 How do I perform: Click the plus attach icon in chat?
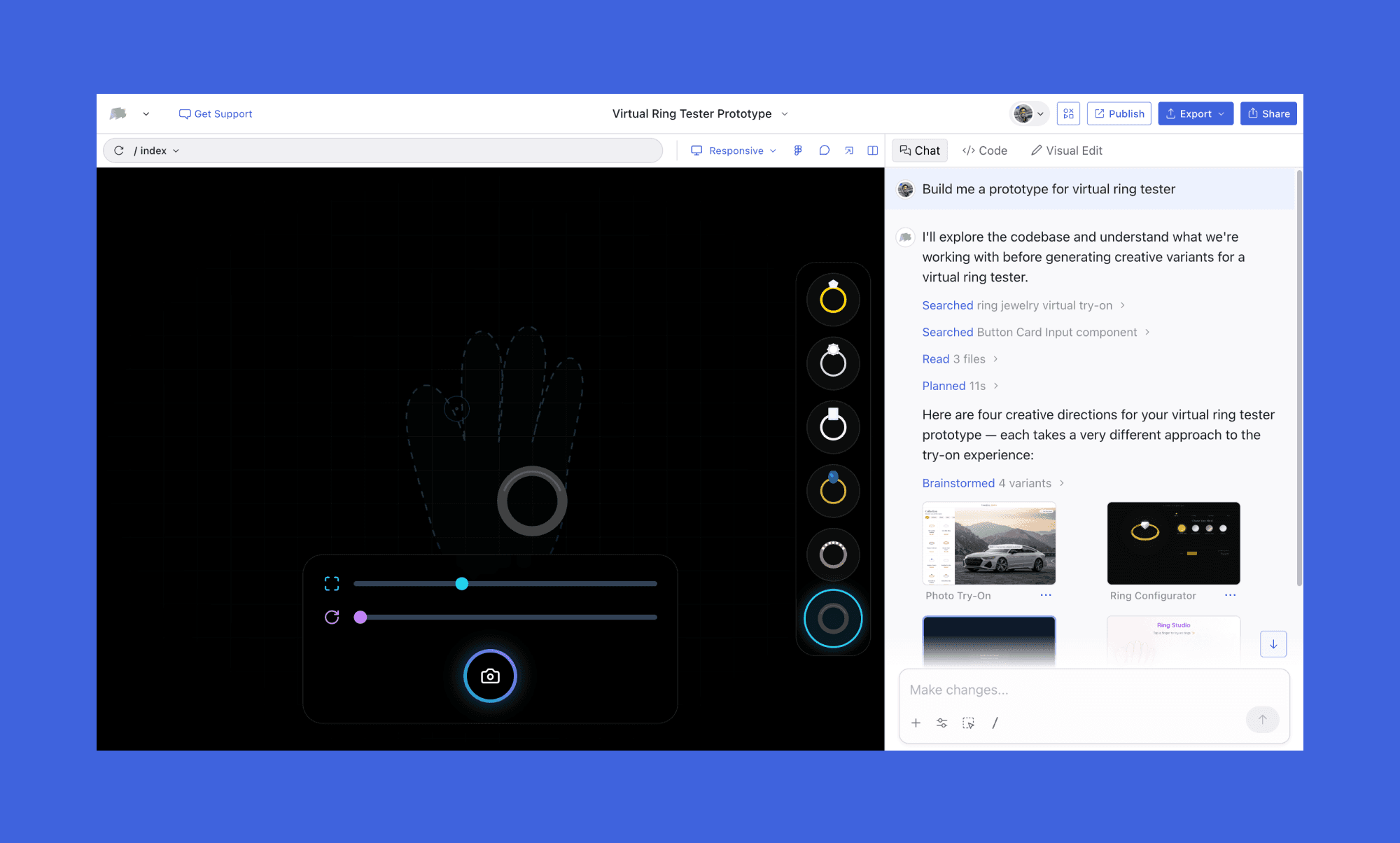coord(916,723)
